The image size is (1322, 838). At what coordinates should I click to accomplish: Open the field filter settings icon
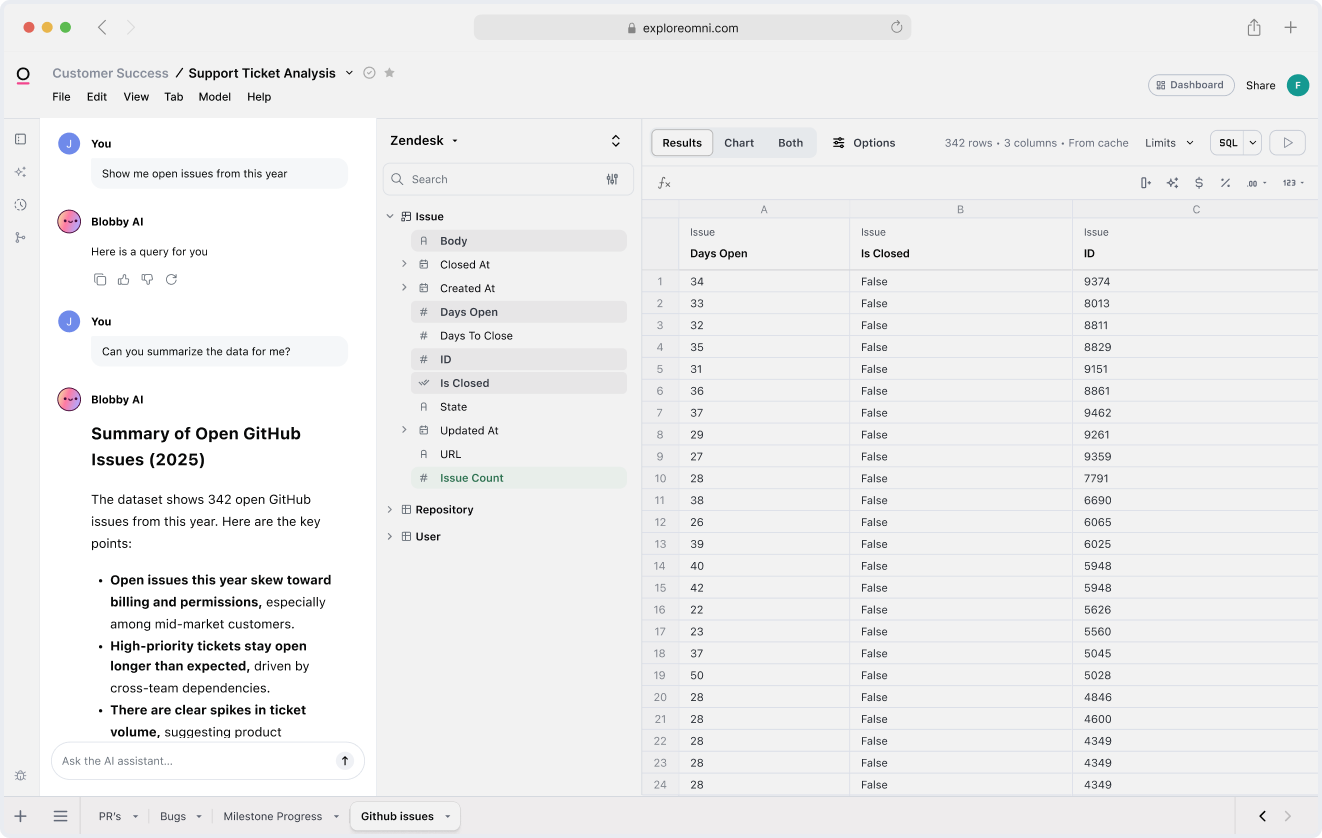[612, 179]
